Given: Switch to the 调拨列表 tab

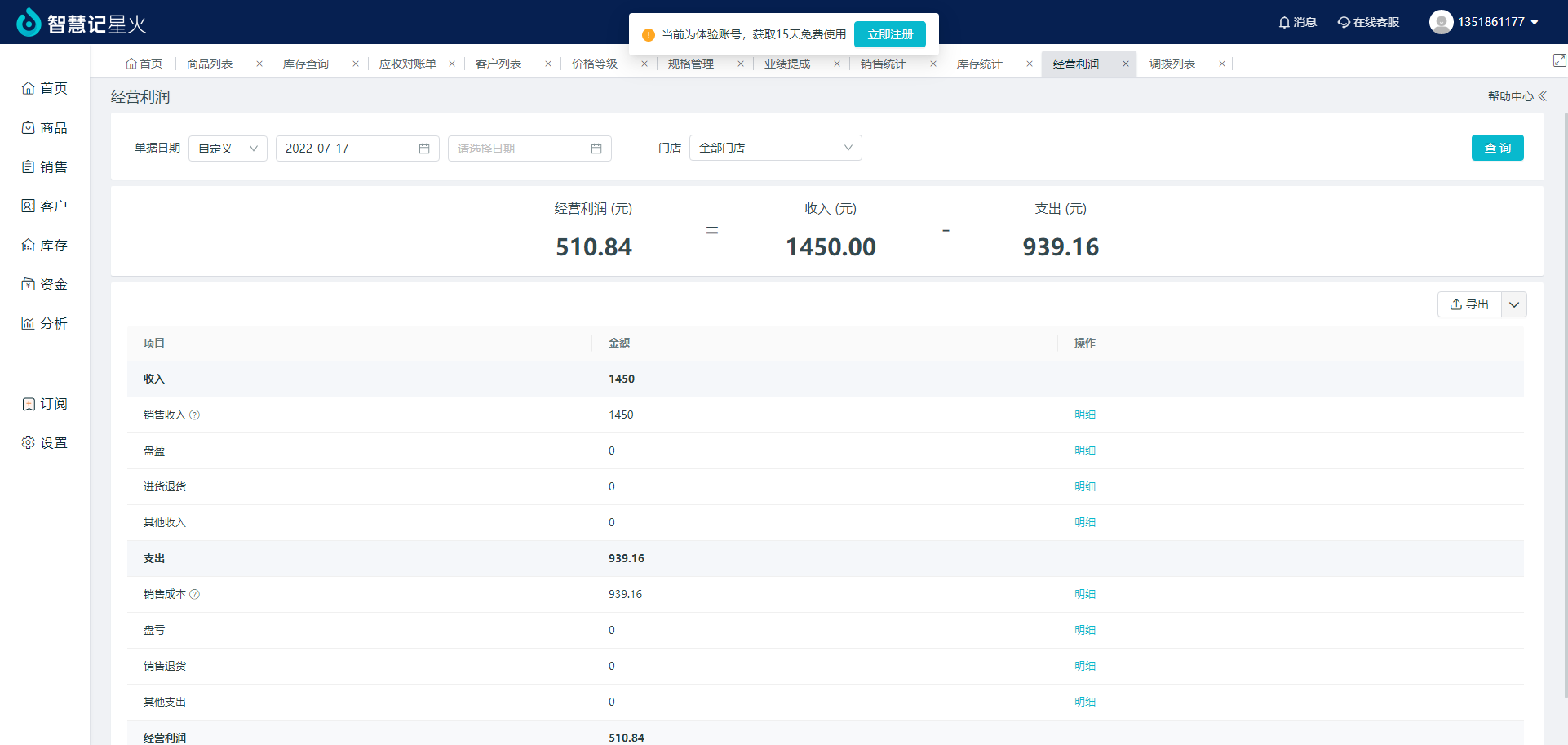Looking at the screenshot, I should click(1172, 64).
